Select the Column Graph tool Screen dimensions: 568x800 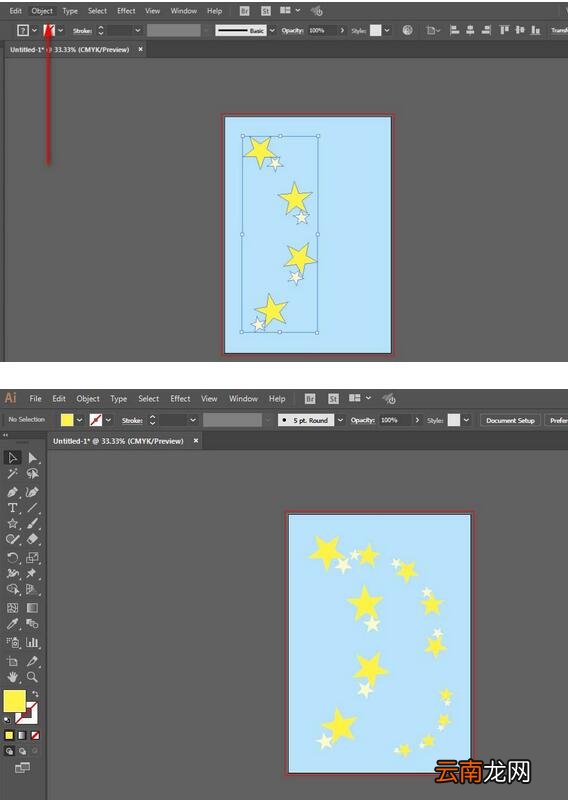(x=32, y=642)
